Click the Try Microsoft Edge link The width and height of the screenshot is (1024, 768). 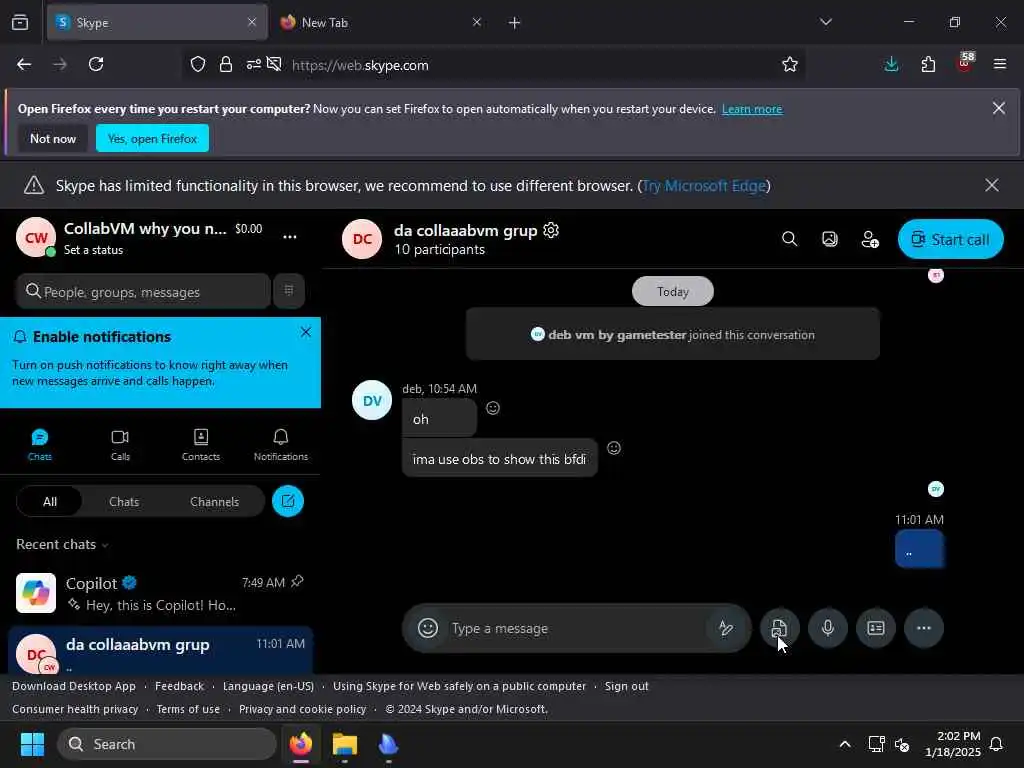[703, 186]
